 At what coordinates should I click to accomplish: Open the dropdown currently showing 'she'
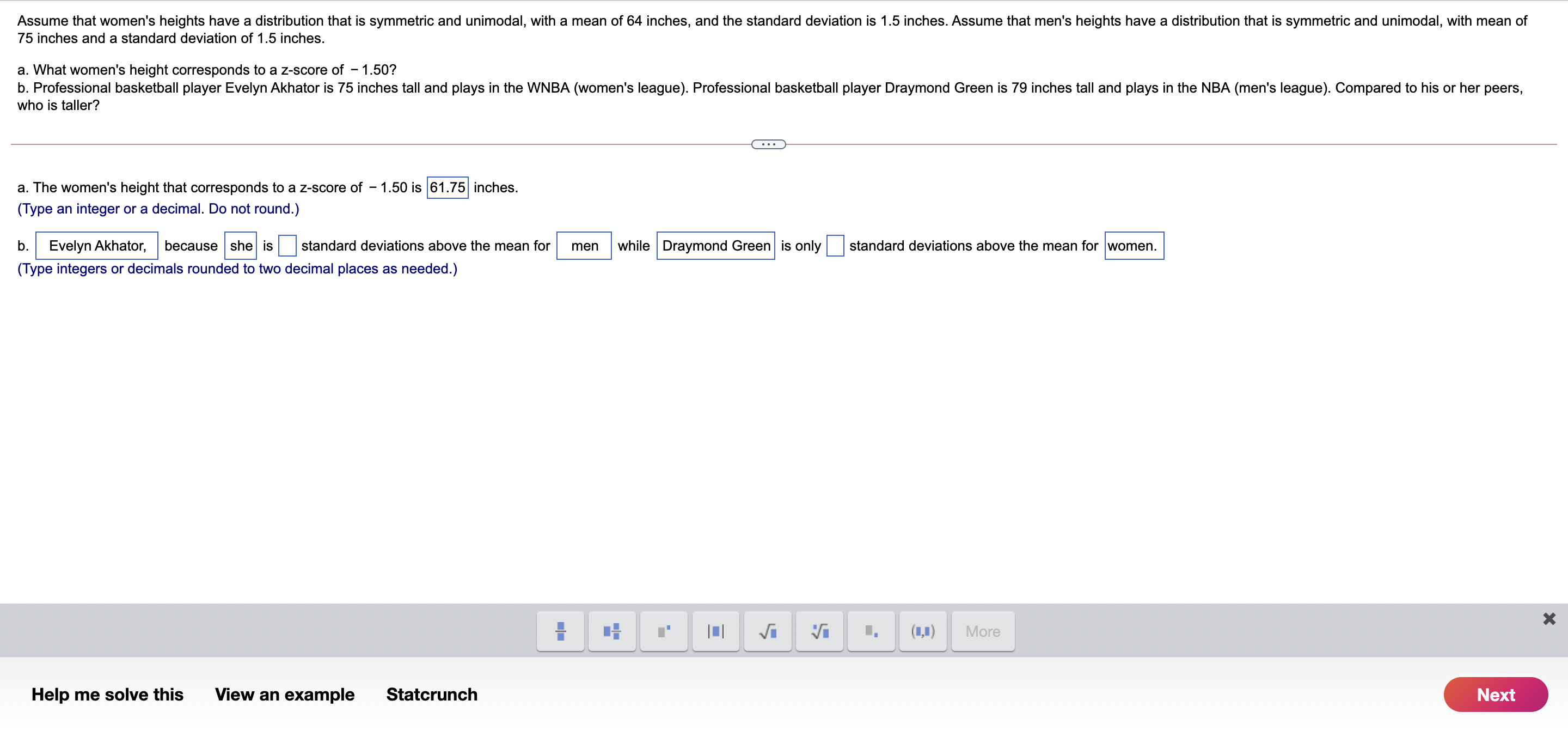241,246
